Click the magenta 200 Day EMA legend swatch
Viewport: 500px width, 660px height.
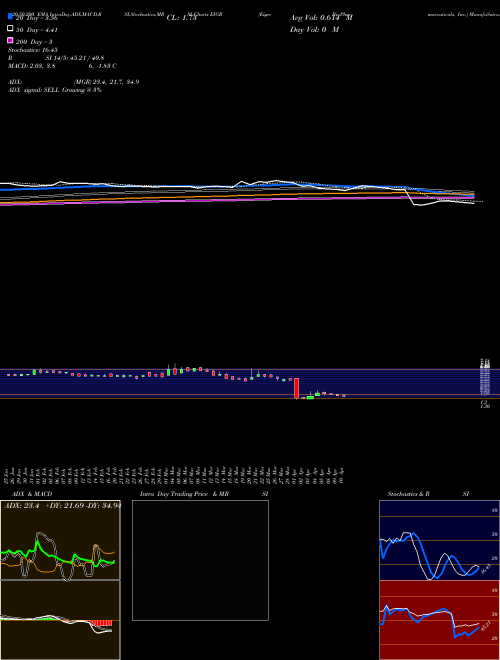(10, 40)
